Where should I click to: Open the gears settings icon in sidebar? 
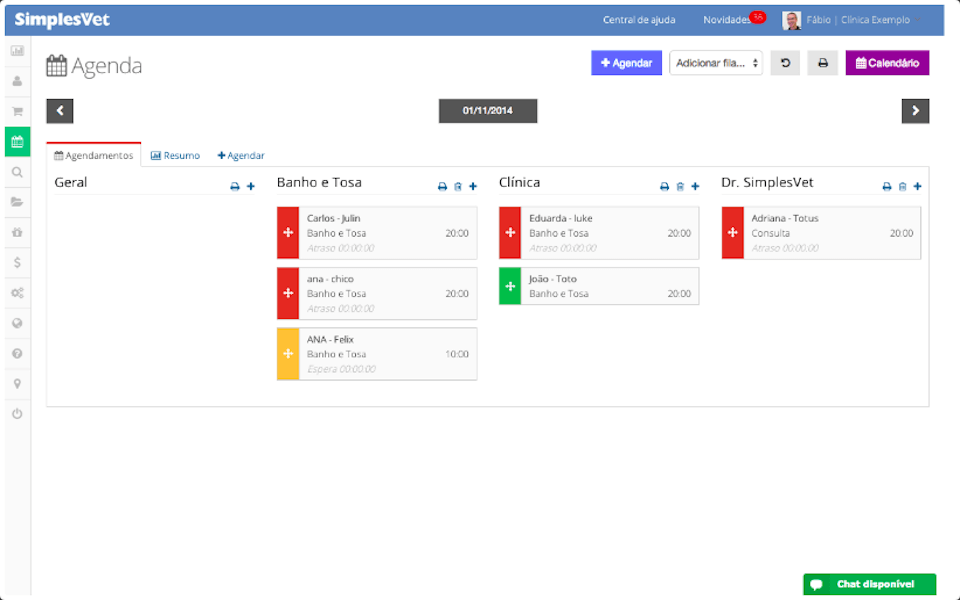pos(16,292)
